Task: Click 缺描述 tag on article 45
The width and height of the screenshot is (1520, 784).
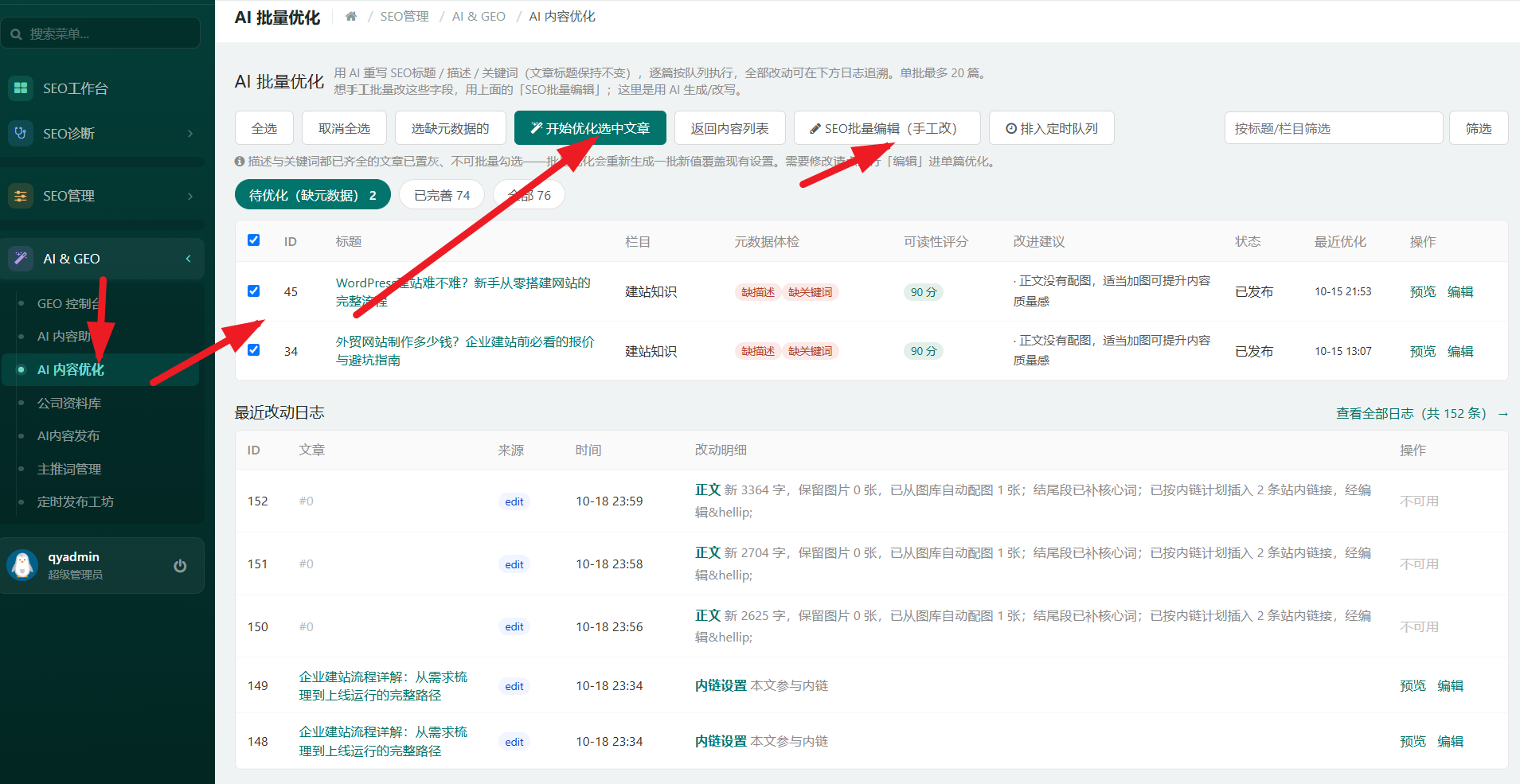Action: [x=757, y=292]
